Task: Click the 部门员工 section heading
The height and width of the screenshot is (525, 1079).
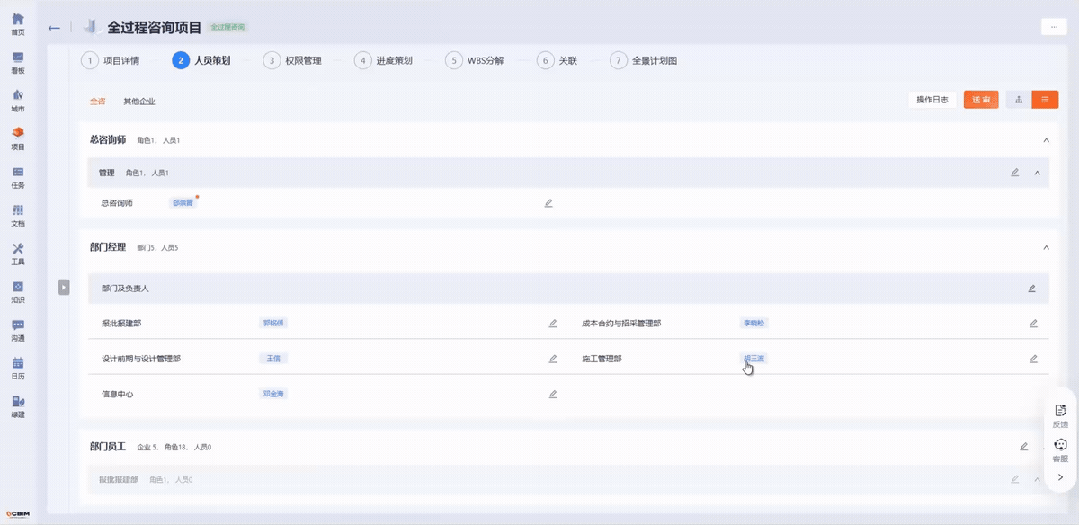Action: 108,446
